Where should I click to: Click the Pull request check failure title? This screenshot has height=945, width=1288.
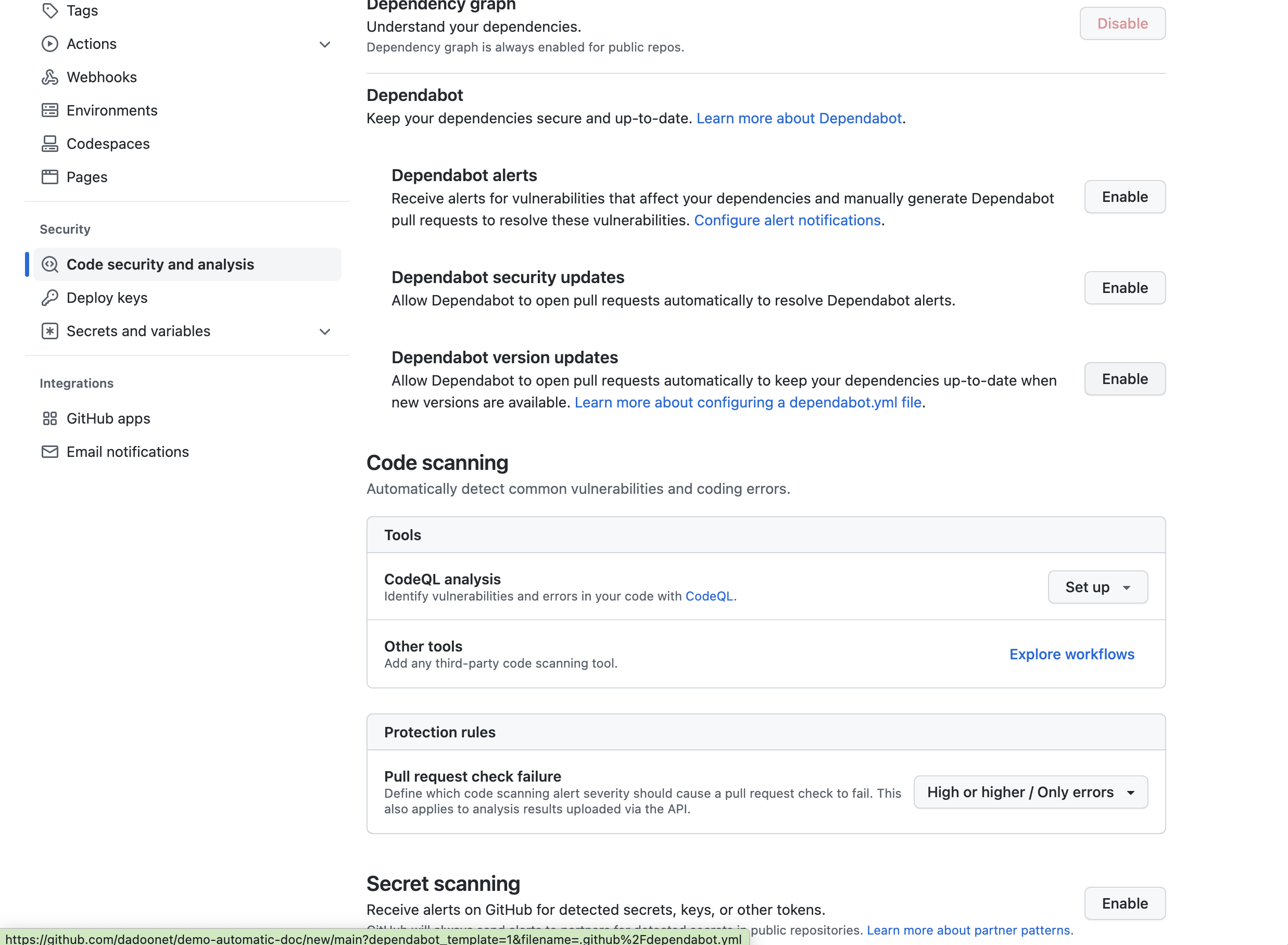coord(473,777)
